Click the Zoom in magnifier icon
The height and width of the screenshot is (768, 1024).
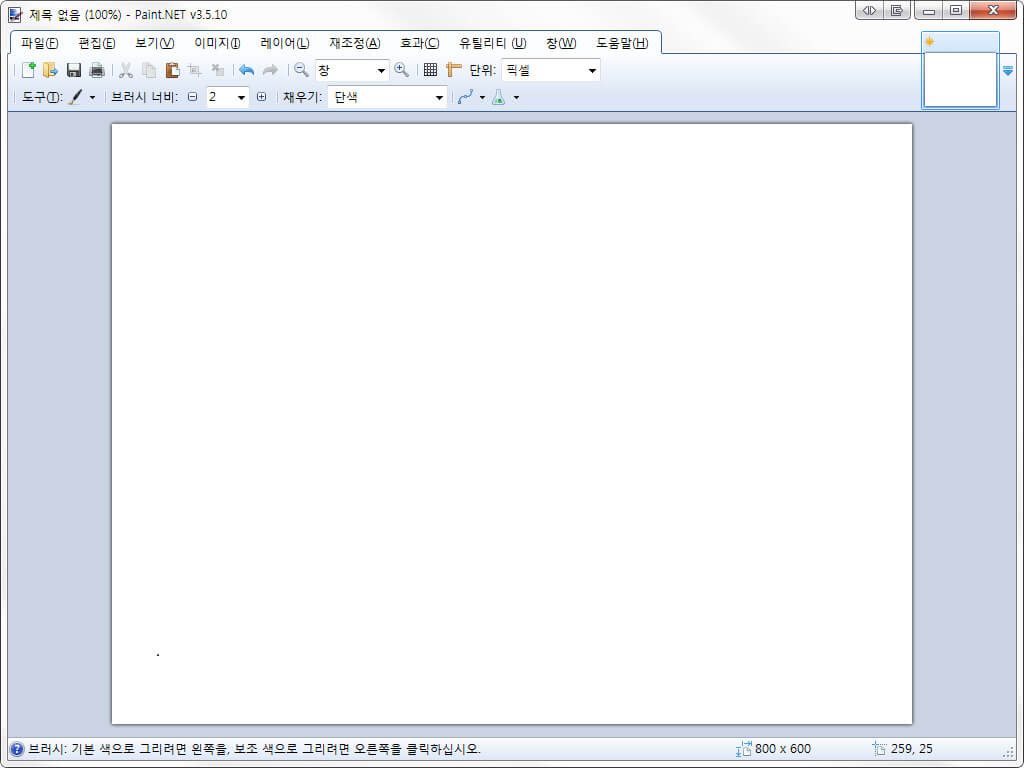click(401, 70)
